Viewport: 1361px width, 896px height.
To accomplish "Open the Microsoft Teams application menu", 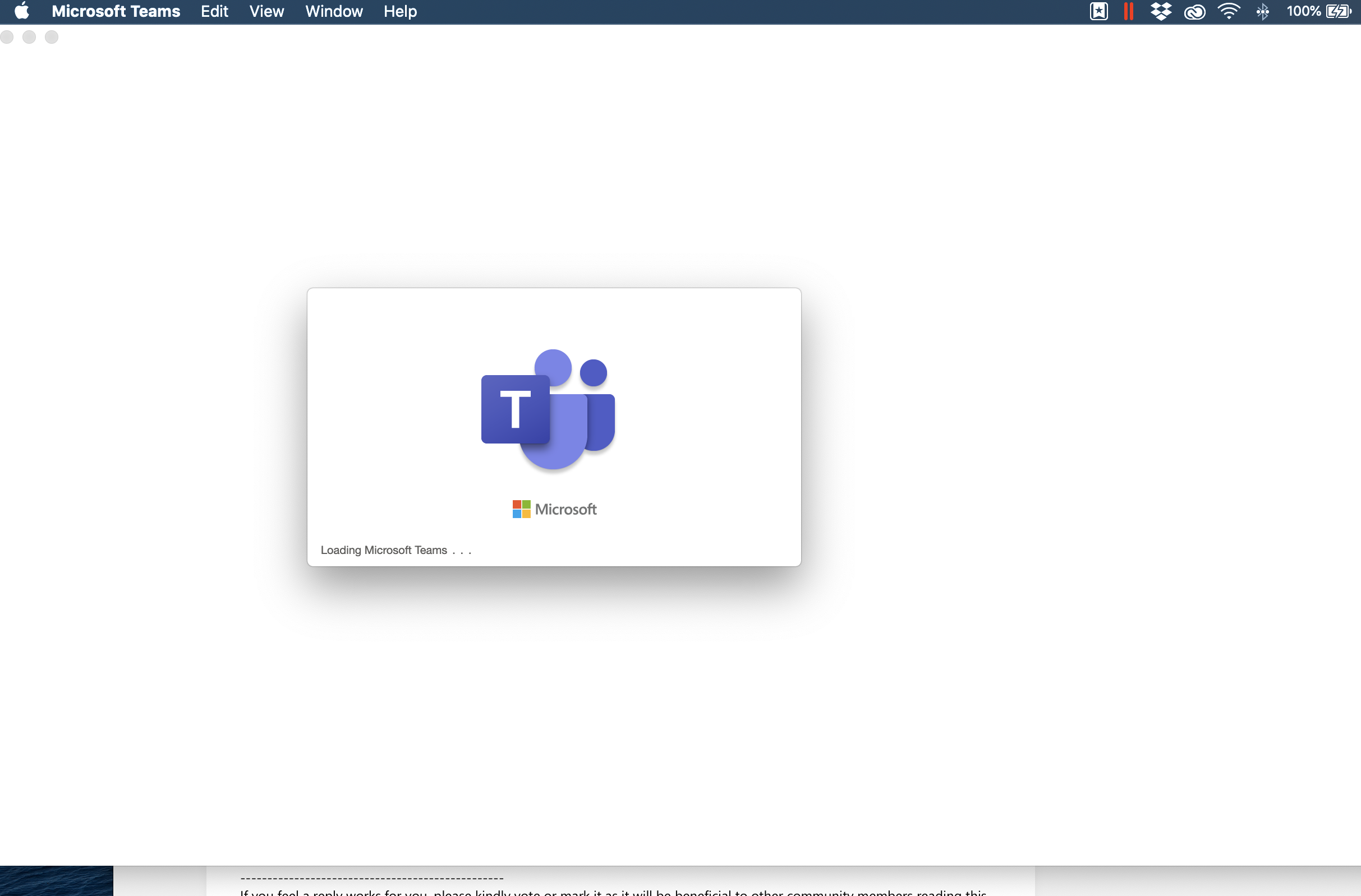I will (x=116, y=11).
